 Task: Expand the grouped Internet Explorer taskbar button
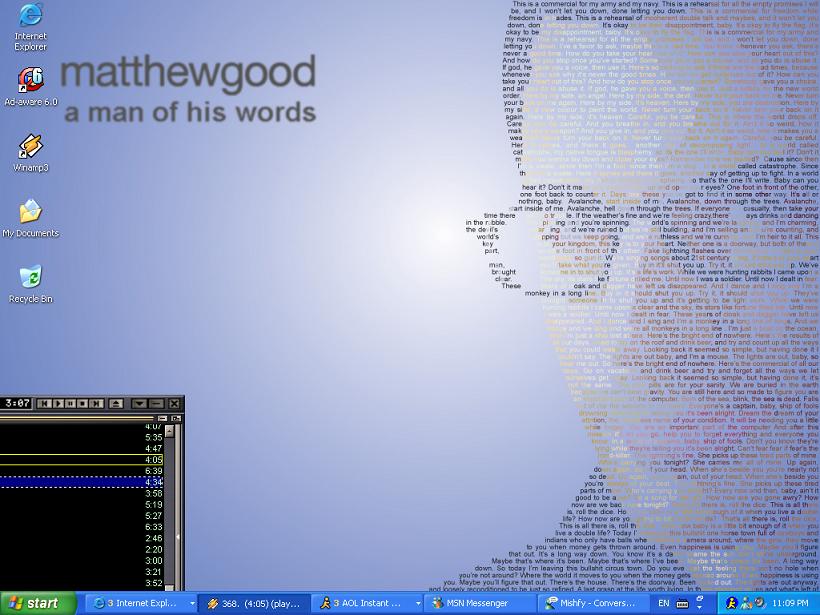(x=138, y=603)
